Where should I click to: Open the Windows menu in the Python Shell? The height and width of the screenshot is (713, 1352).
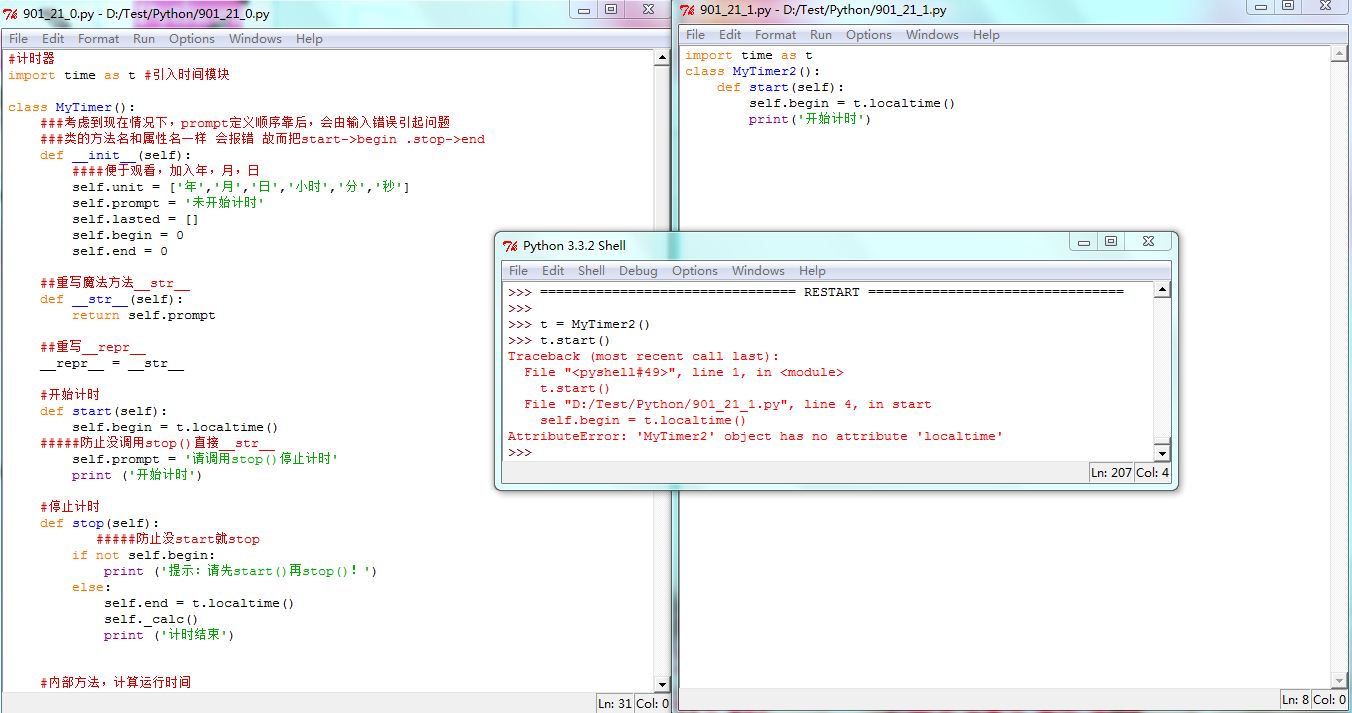click(x=758, y=271)
